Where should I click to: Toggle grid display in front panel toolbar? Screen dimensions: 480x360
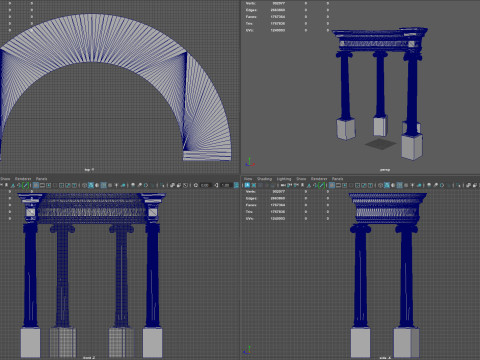pos(35,185)
